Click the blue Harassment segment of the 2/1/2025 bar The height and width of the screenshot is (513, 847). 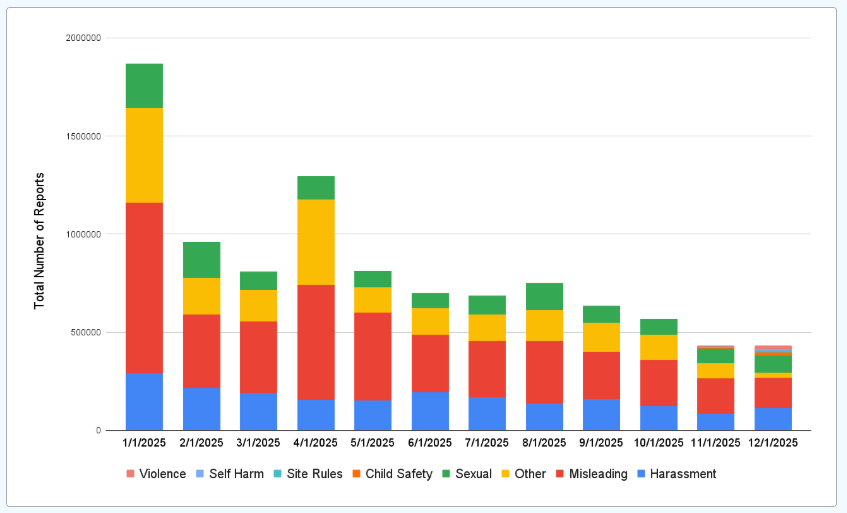point(201,408)
